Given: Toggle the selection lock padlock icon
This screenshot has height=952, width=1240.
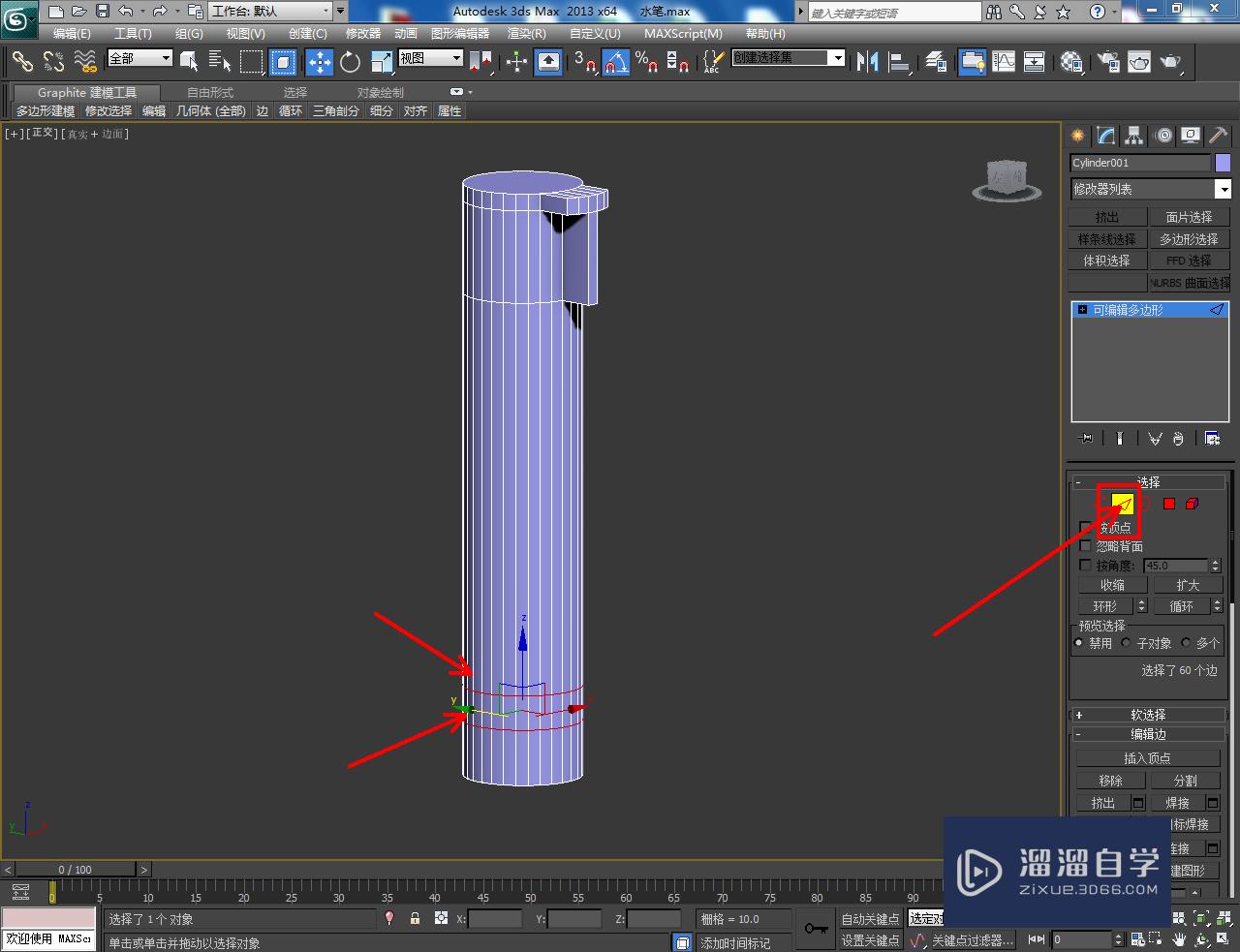Looking at the screenshot, I should [415, 918].
